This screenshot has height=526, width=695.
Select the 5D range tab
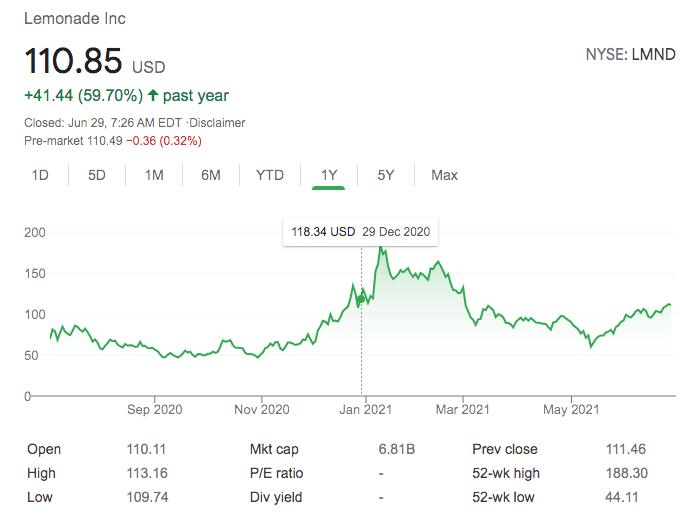[97, 175]
